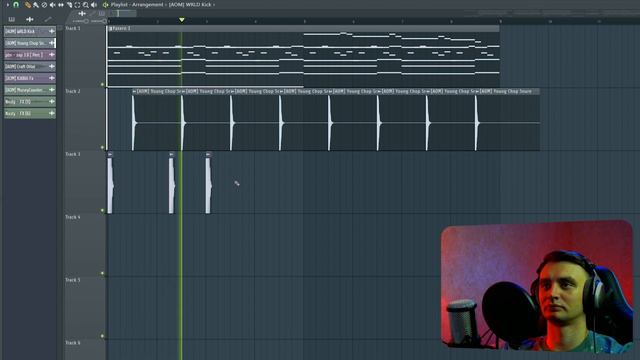Image resolution: width=640 pixels, height=360 pixels.
Task: Click waveform icon on Young Chop picker item
Action: [x=51, y=43]
